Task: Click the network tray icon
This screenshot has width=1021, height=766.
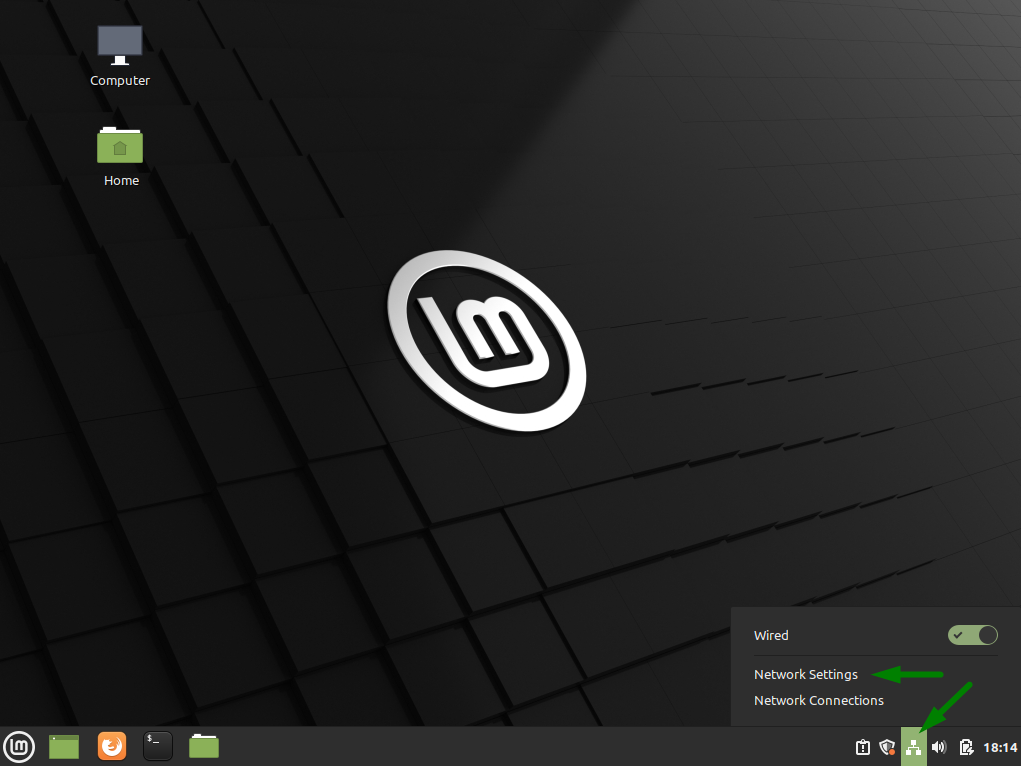Action: coord(914,747)
